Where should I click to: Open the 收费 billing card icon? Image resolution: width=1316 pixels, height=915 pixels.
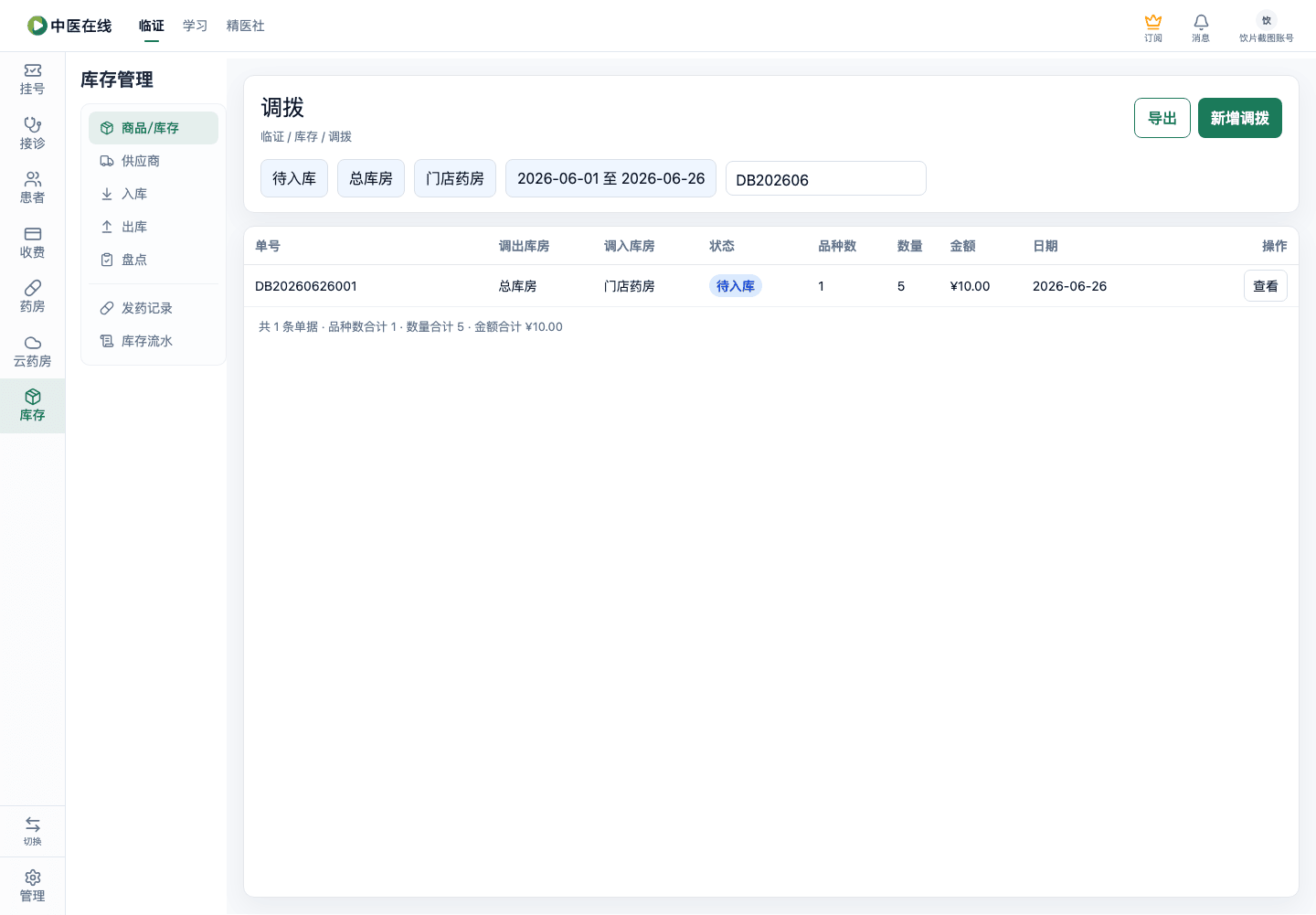point(33,234)
